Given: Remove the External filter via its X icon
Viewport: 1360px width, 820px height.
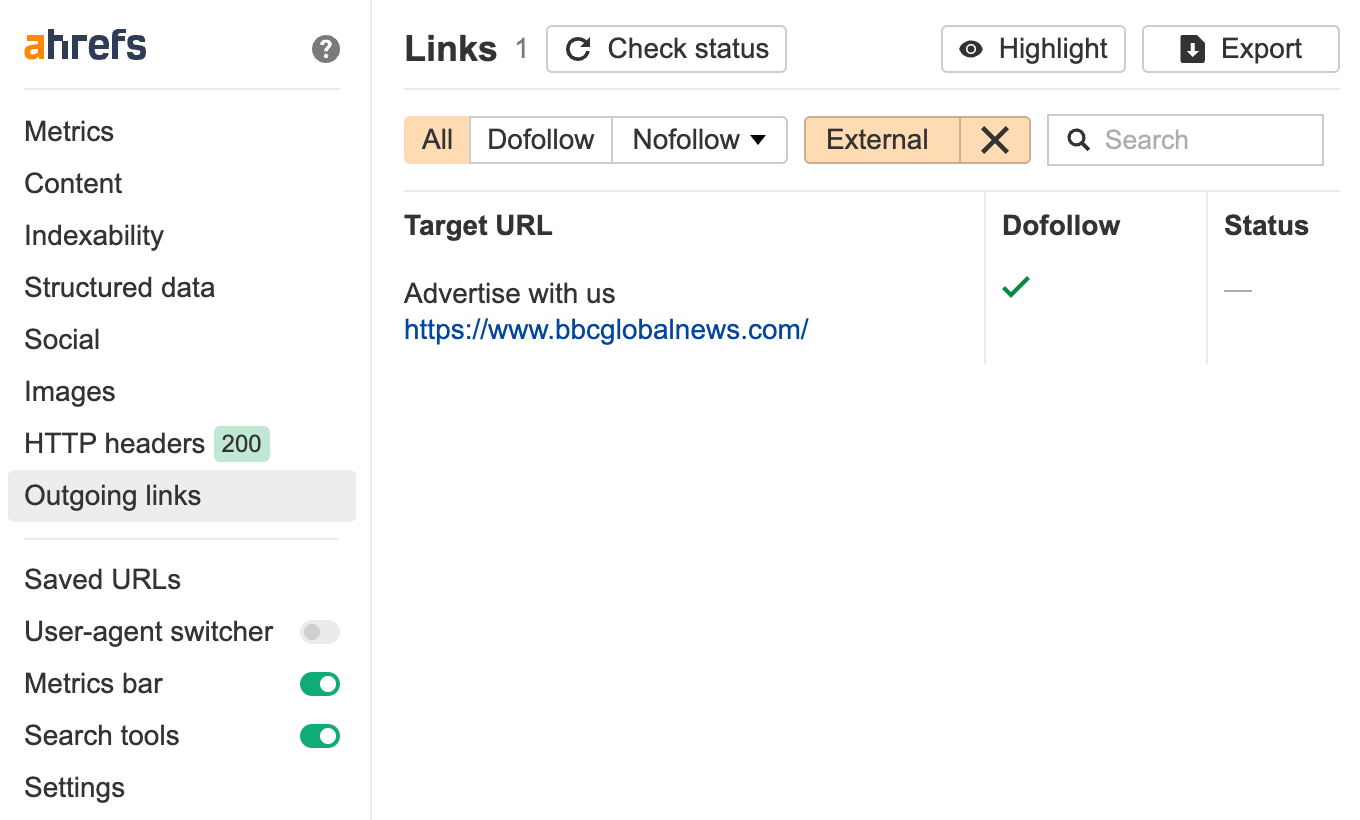Looking at the screenshot, I should coord(995,140).
